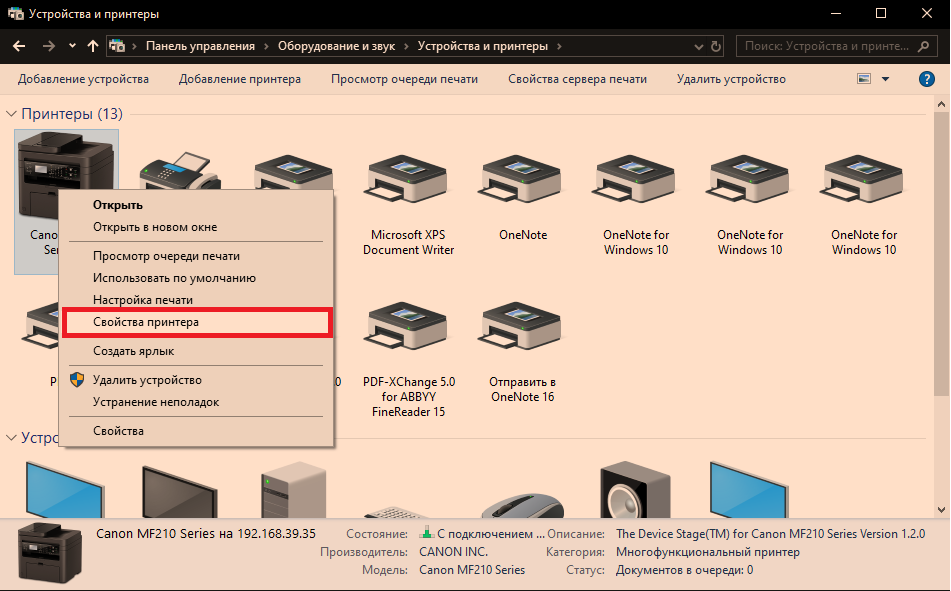The height and width of the screenshot is (591, 951).
Task: Open the address bar history dropdown
Action: coord(699,47)
